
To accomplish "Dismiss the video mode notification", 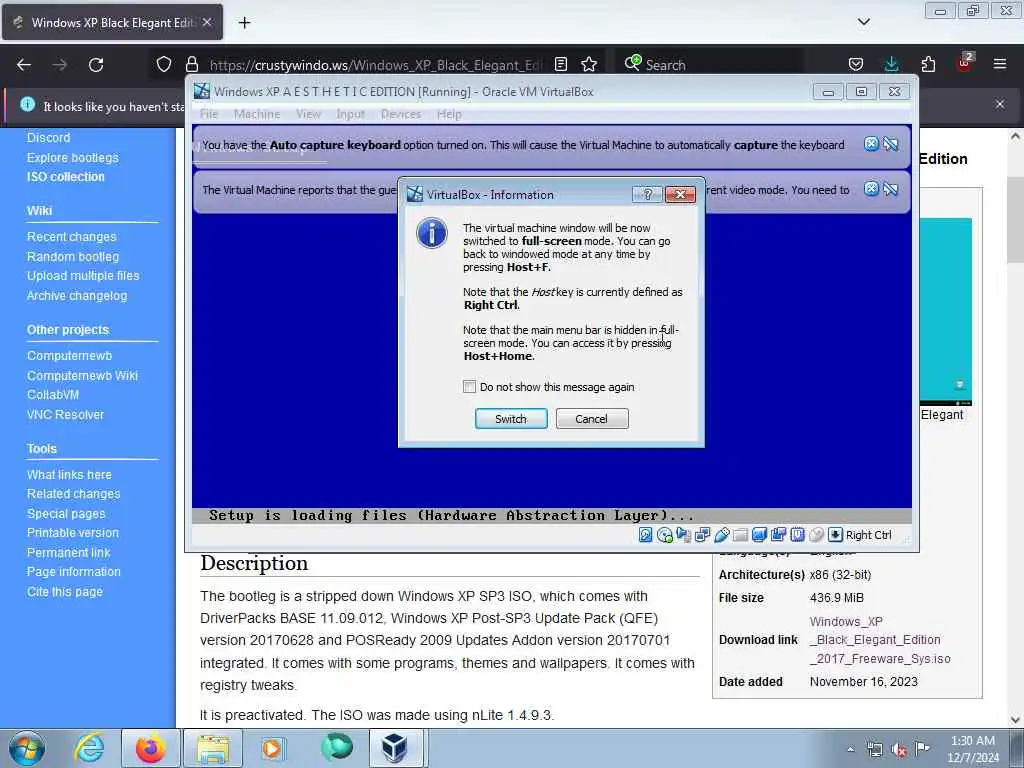I will click(x=871, y=189).
